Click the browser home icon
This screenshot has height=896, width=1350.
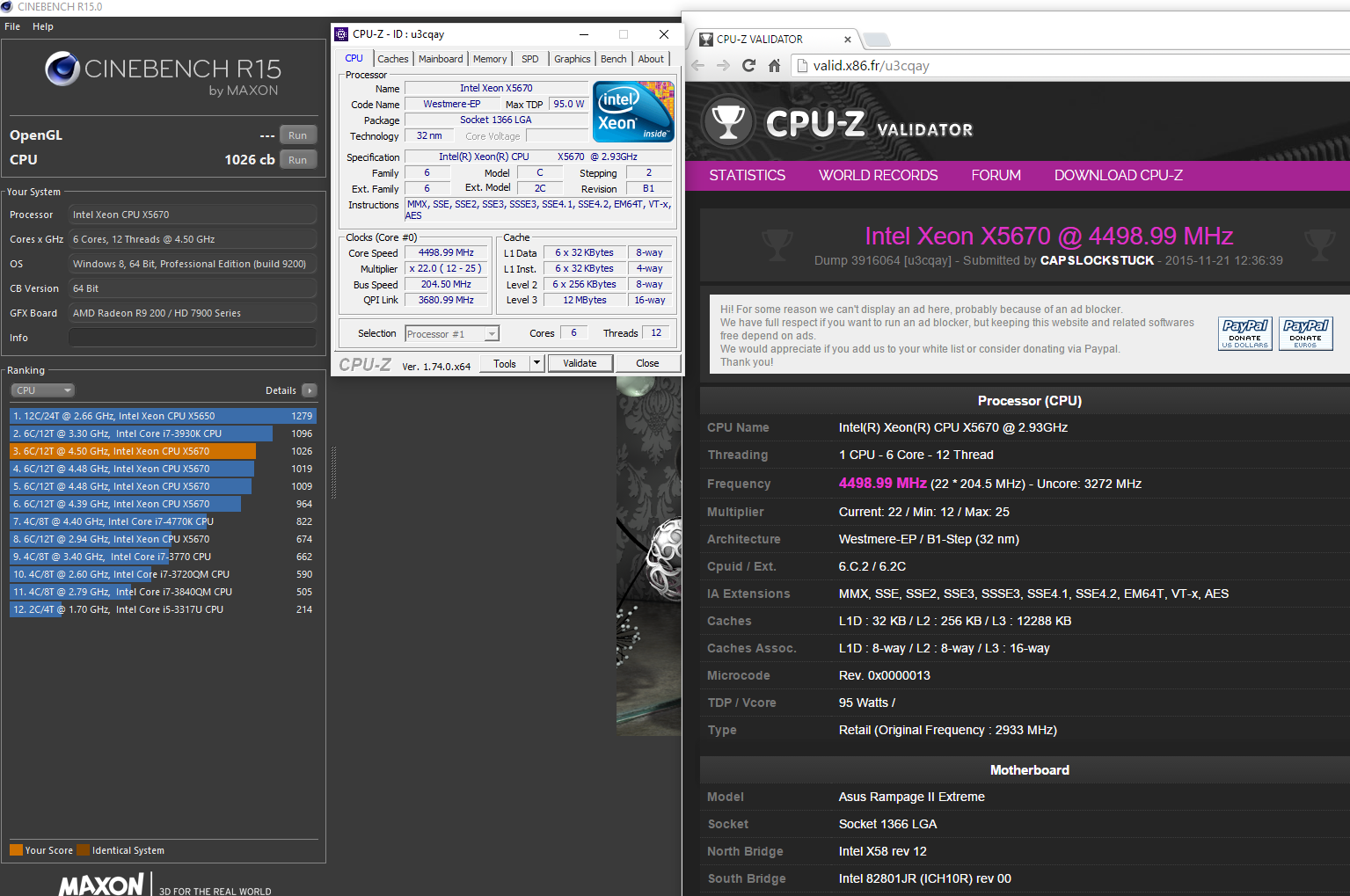point(774,65)
